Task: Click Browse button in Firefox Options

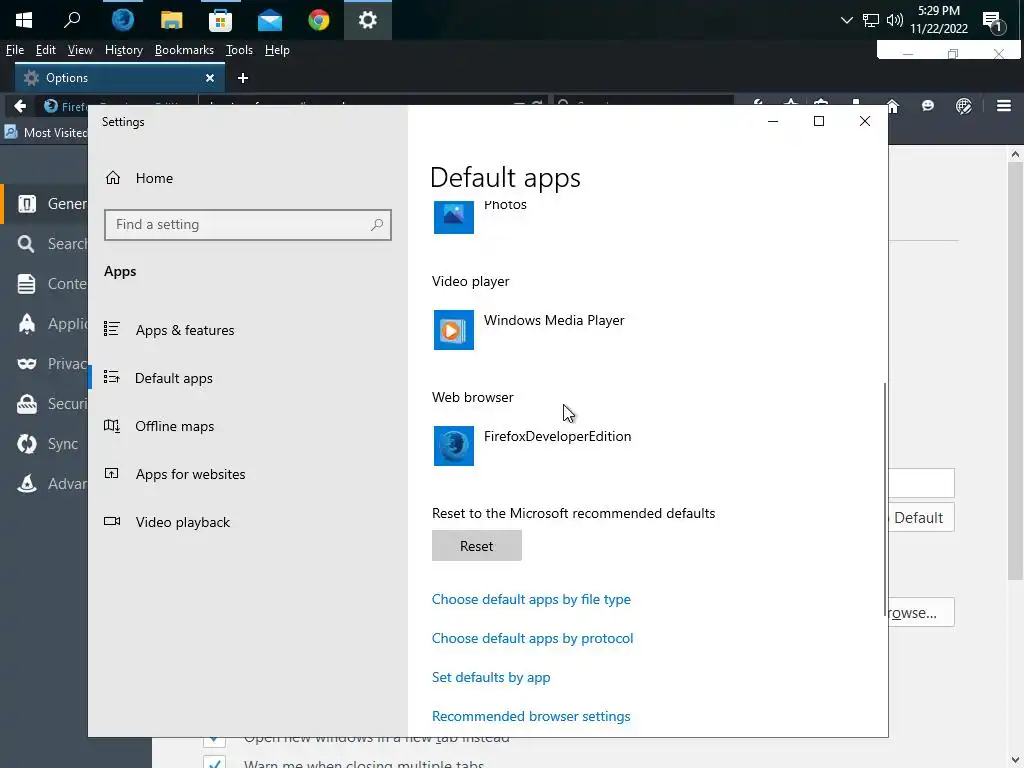Action: (x=921, y=613)
